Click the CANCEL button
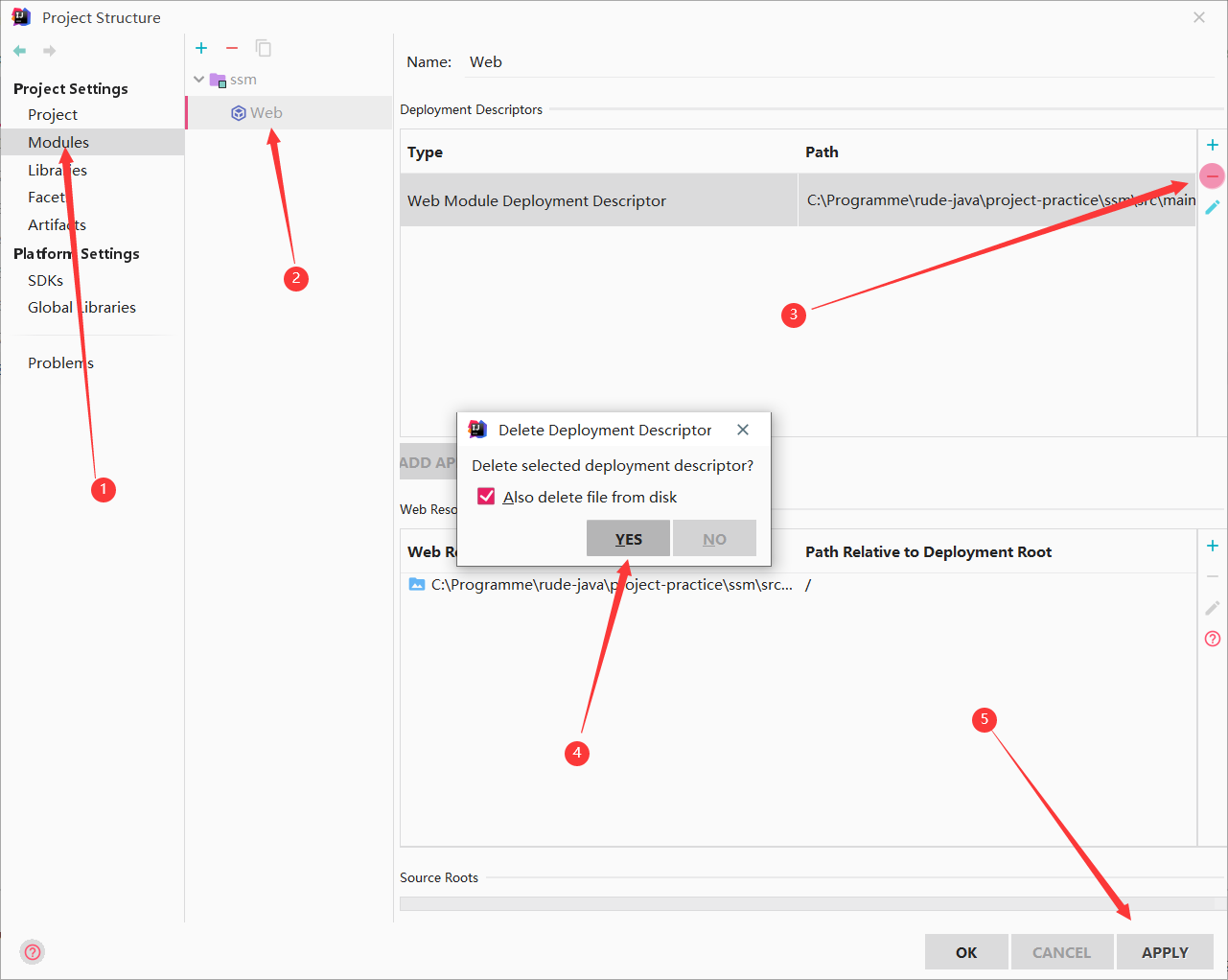The height and width of the screenshot is (980, 1228). tap(1061, 952)
